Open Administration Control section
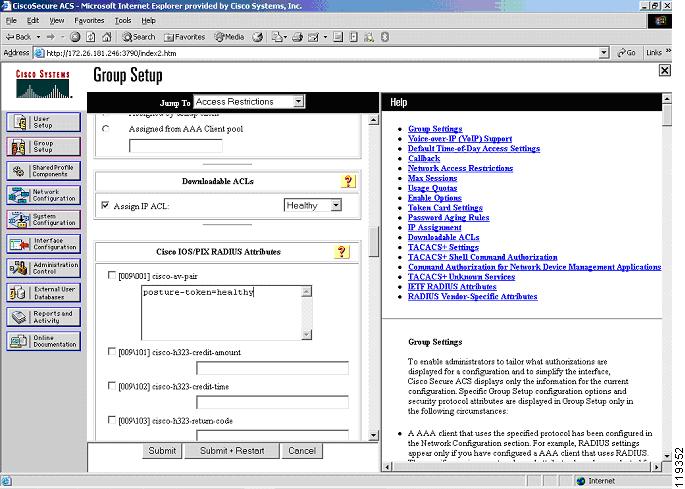This screenshot has width=685, height=489. pos(43,268)
